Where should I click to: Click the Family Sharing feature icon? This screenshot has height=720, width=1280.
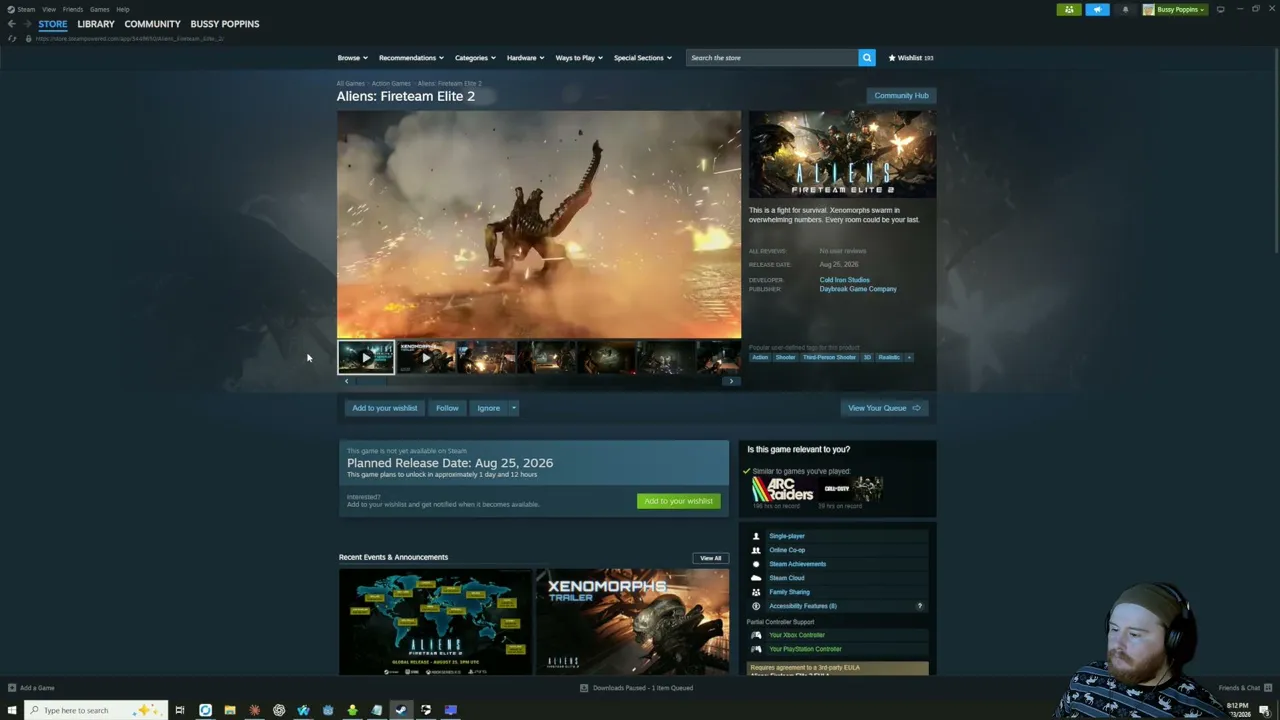pyautogui.click(x=756, y=592)
